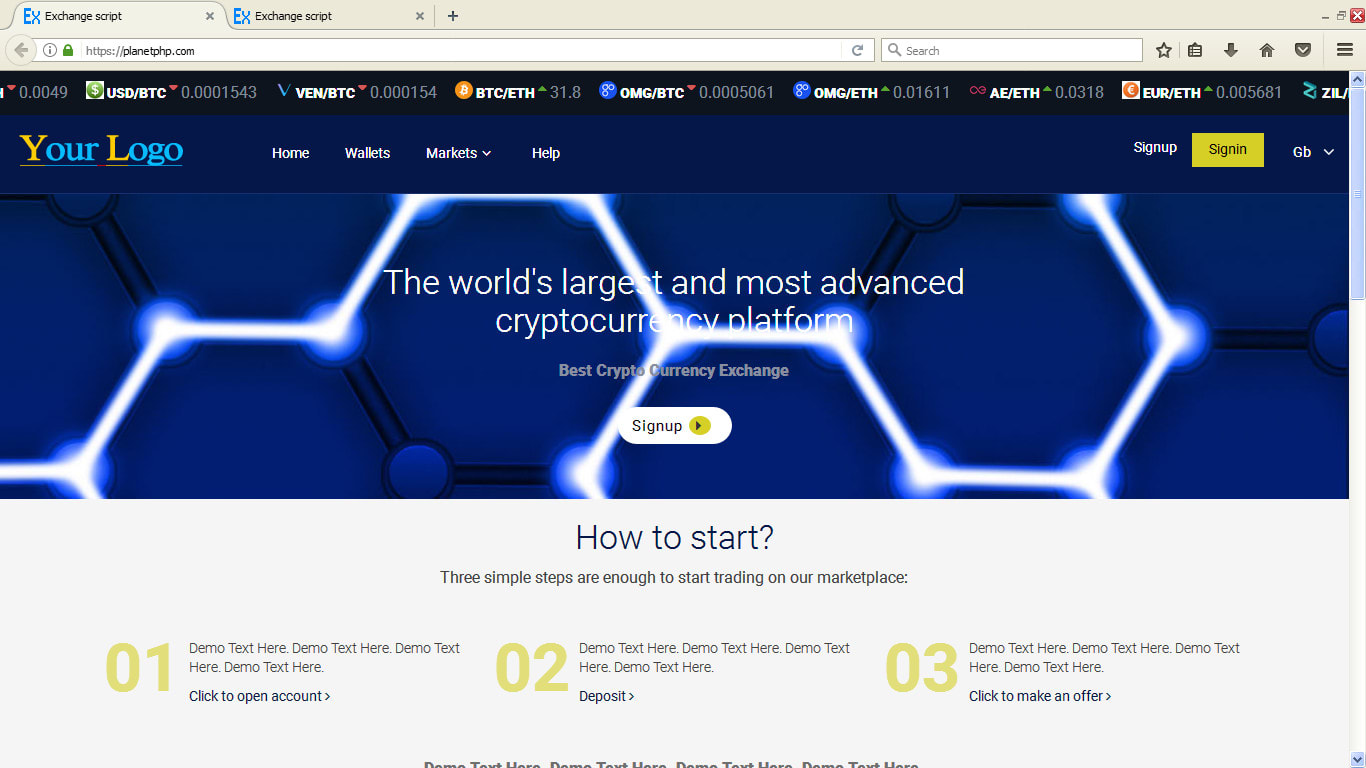This screenshot has height=768, width=1366.
Task: Click the Your Logo site logo
Action: (x=101, y=149)
